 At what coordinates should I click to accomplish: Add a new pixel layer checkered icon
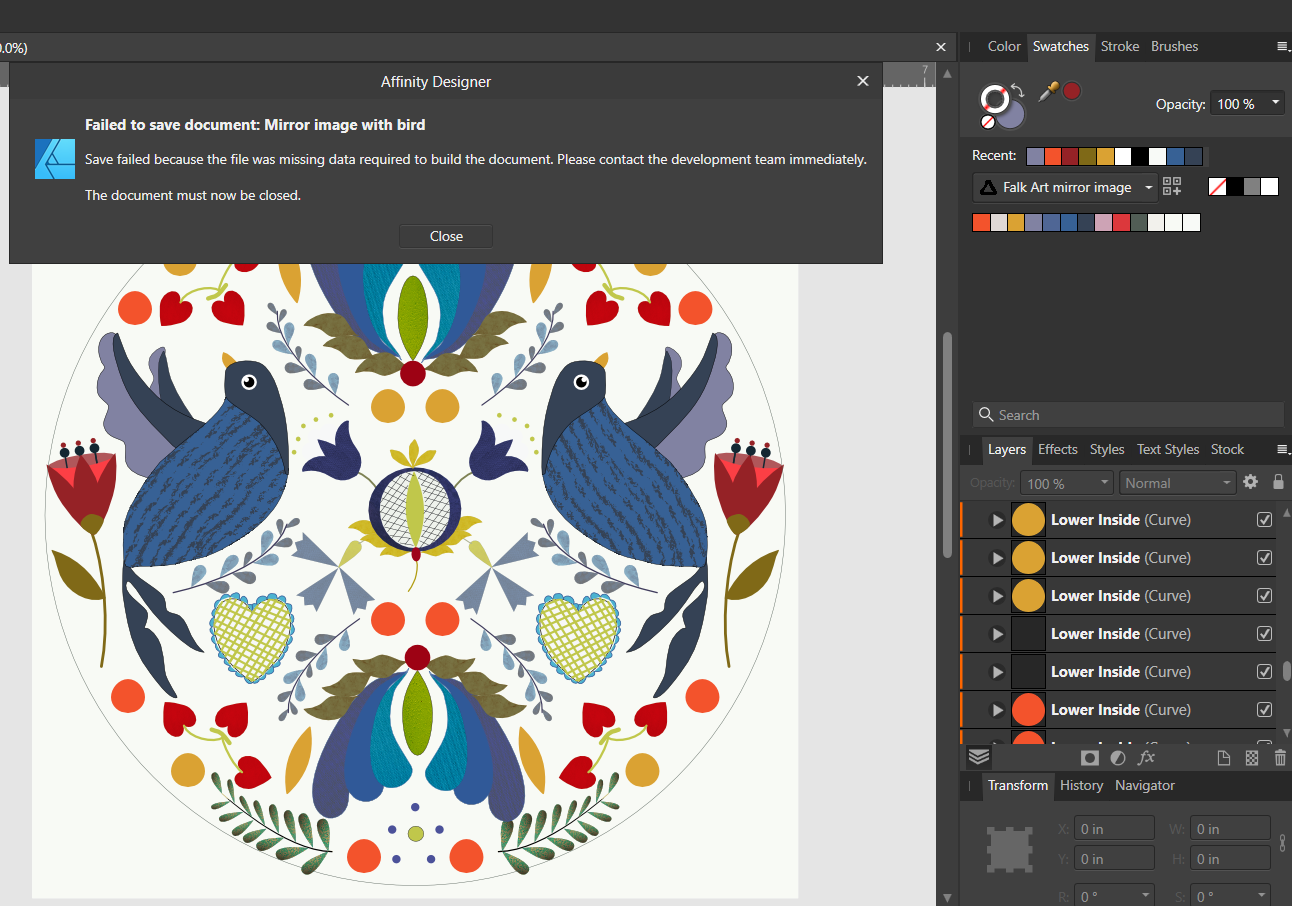(x=1251, y=758)
